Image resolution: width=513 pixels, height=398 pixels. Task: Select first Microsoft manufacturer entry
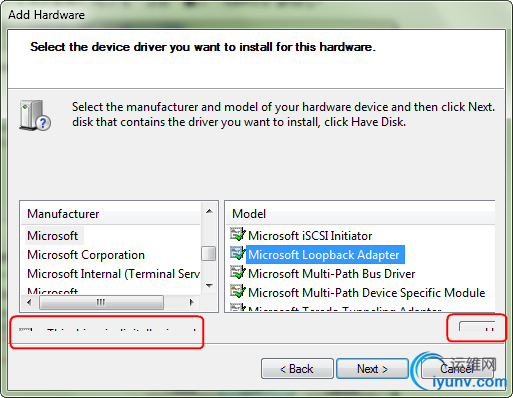pyautogui.click(x=53, y=236)
